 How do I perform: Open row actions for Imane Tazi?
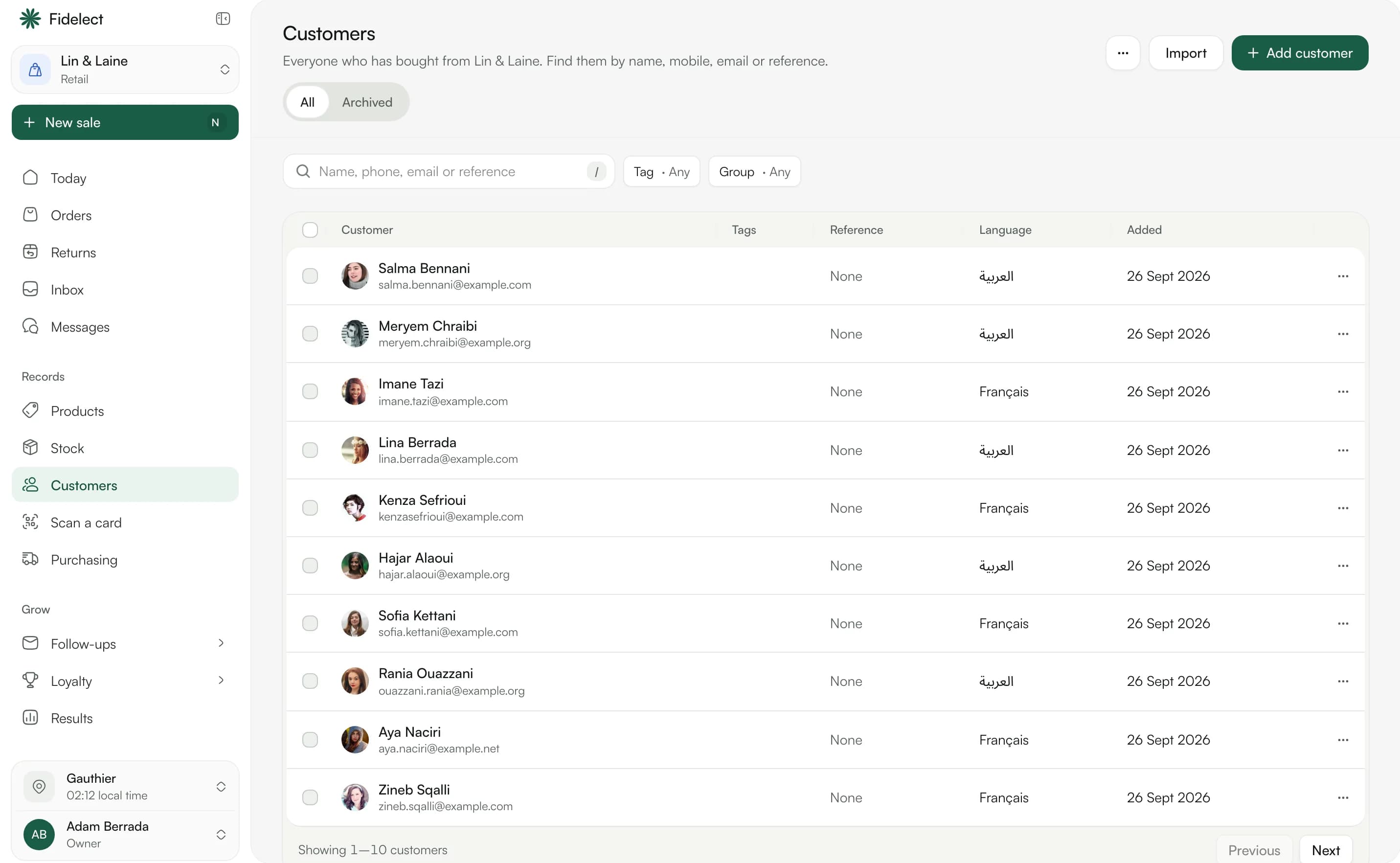[1342, 391]
